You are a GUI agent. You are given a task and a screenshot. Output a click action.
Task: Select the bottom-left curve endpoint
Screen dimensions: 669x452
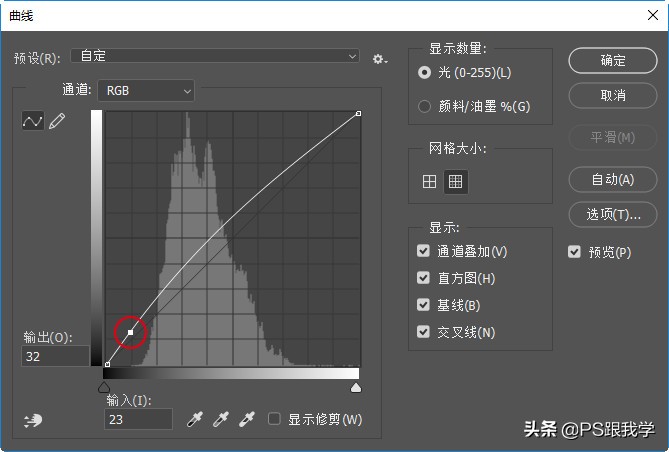tap(108, 364)
